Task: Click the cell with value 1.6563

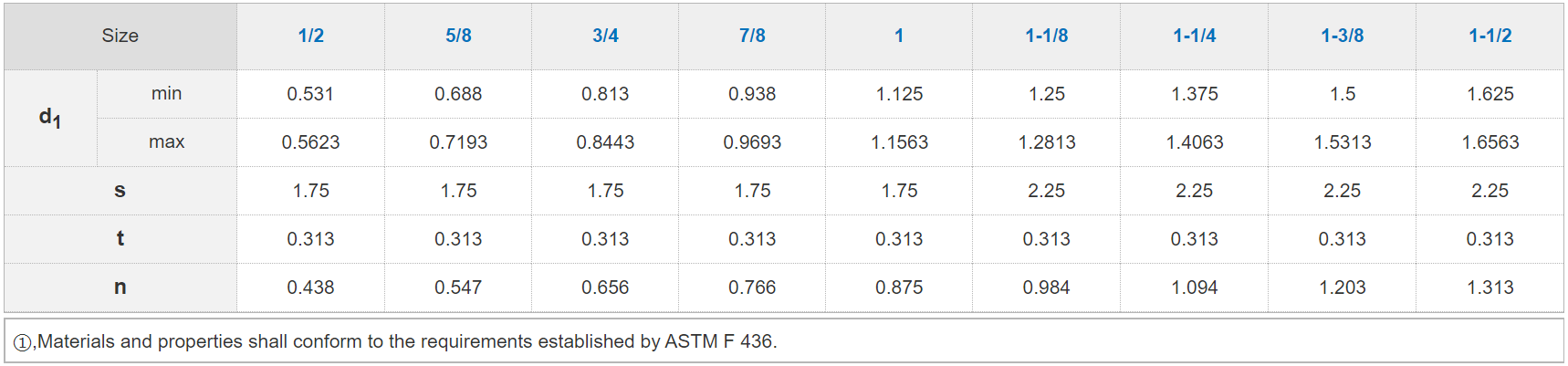Action: 1490,142
